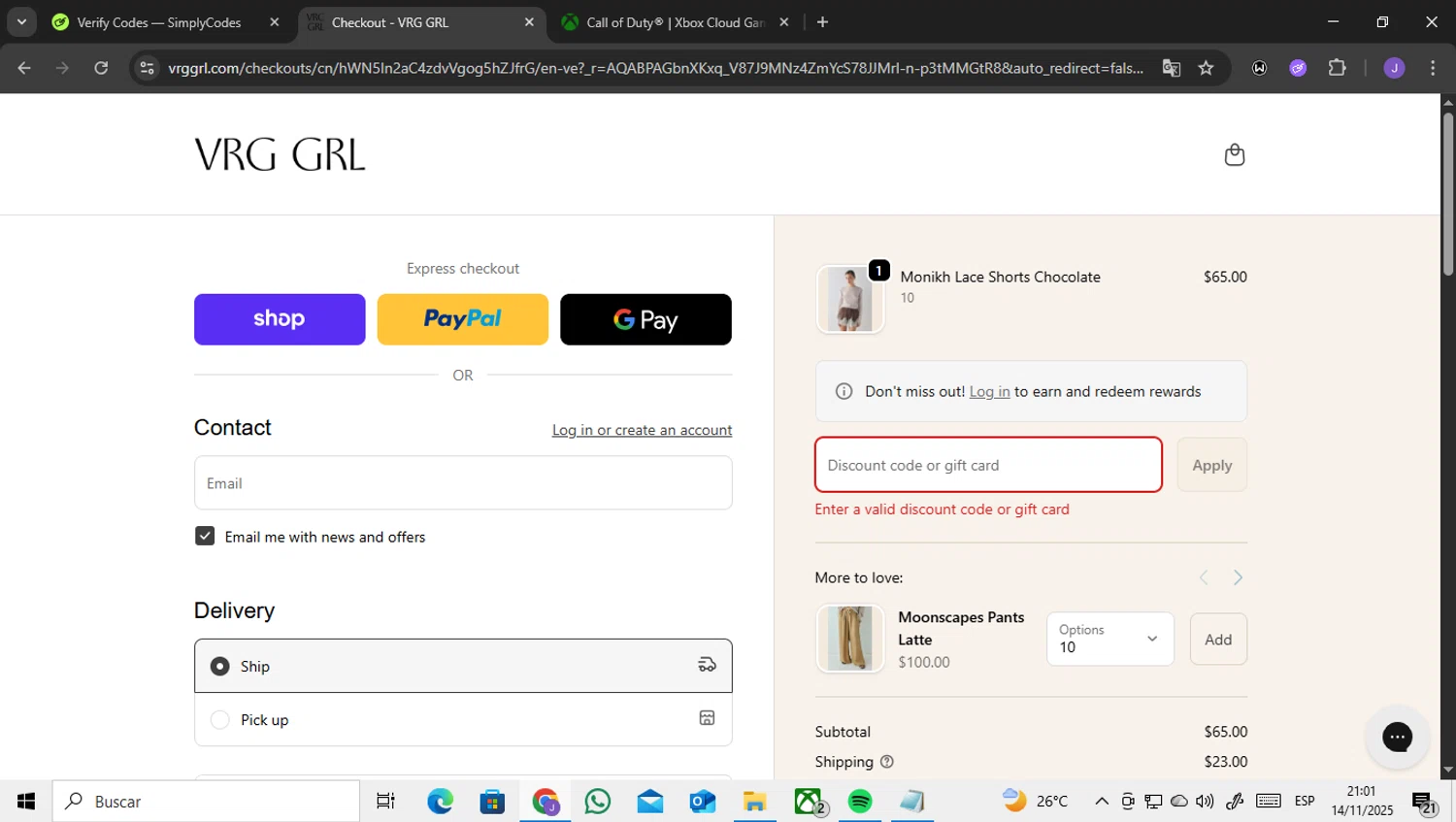Open the Chrome profile avatar
The width and height of the screenshot is (1456, 822).
1394,68
